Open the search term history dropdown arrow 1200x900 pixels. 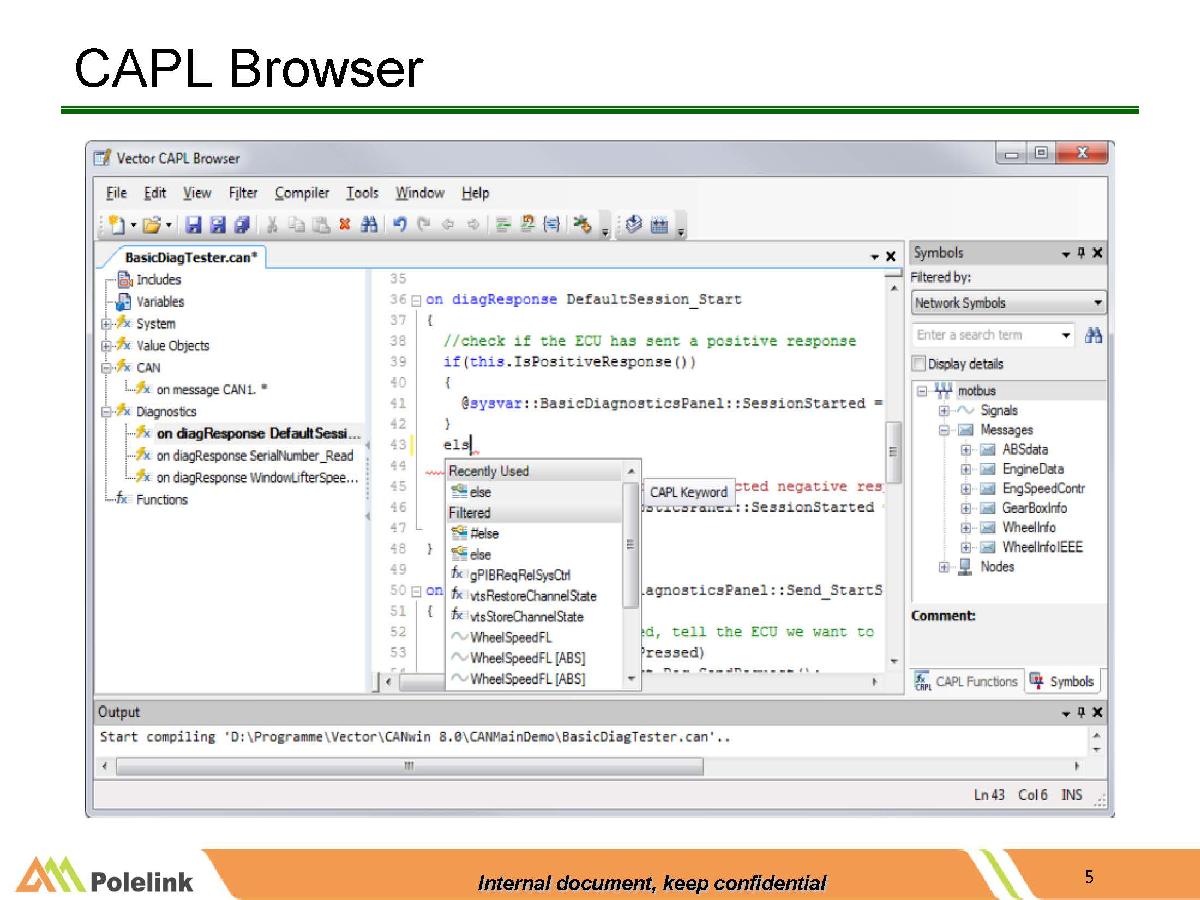click(x=1066, y=335)
